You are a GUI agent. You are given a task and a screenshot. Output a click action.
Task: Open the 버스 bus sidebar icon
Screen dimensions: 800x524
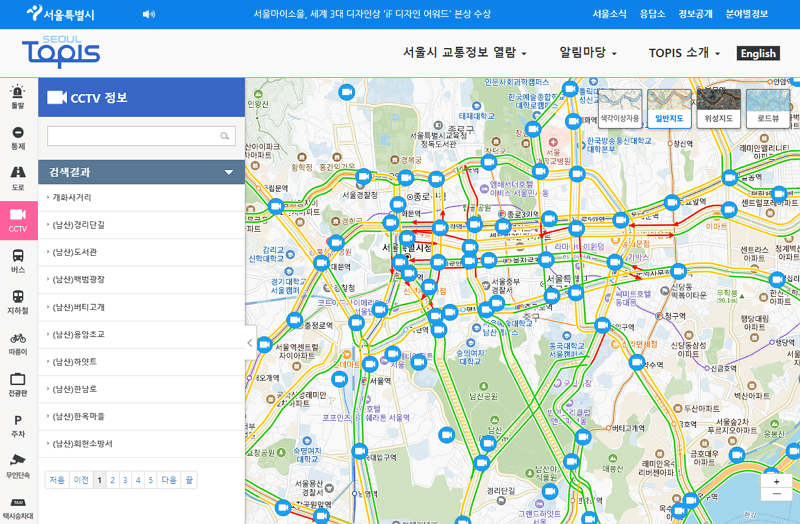18,261
